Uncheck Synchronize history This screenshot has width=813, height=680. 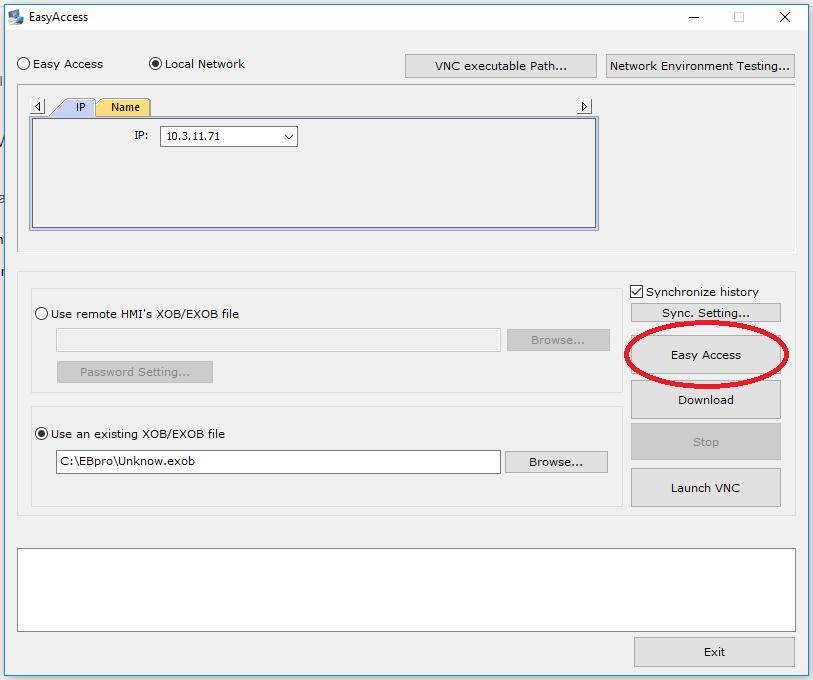[x=636, y=291]
